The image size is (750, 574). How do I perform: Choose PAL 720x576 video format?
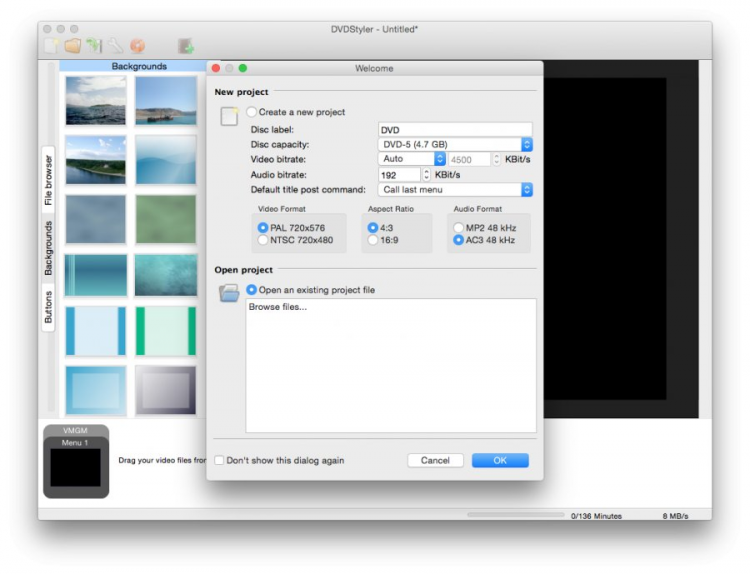[263, 228]
